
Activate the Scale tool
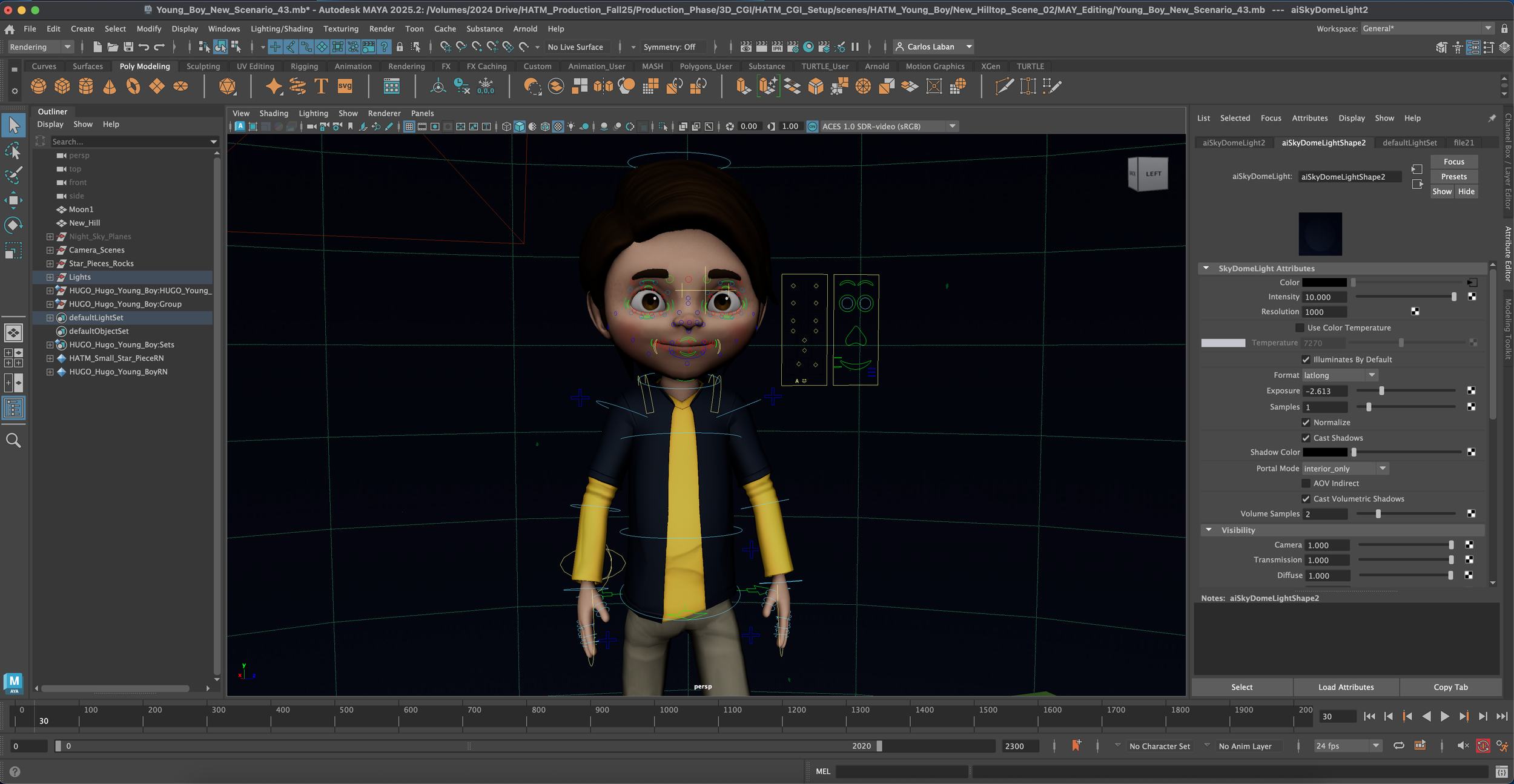pyautogui.click(x=13, y=250)
